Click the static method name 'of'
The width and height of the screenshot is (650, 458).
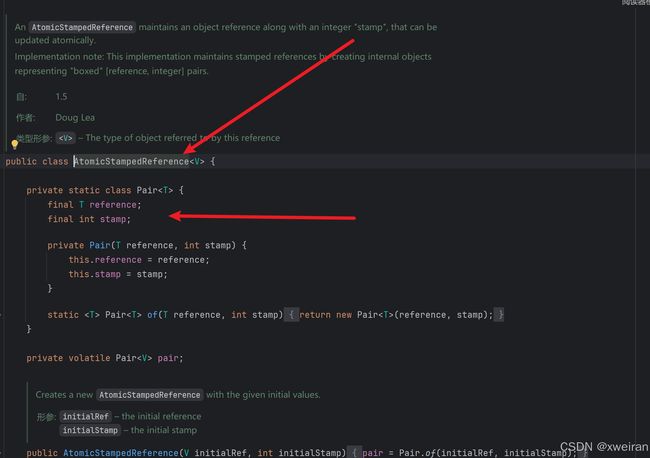tap(152, 315)
